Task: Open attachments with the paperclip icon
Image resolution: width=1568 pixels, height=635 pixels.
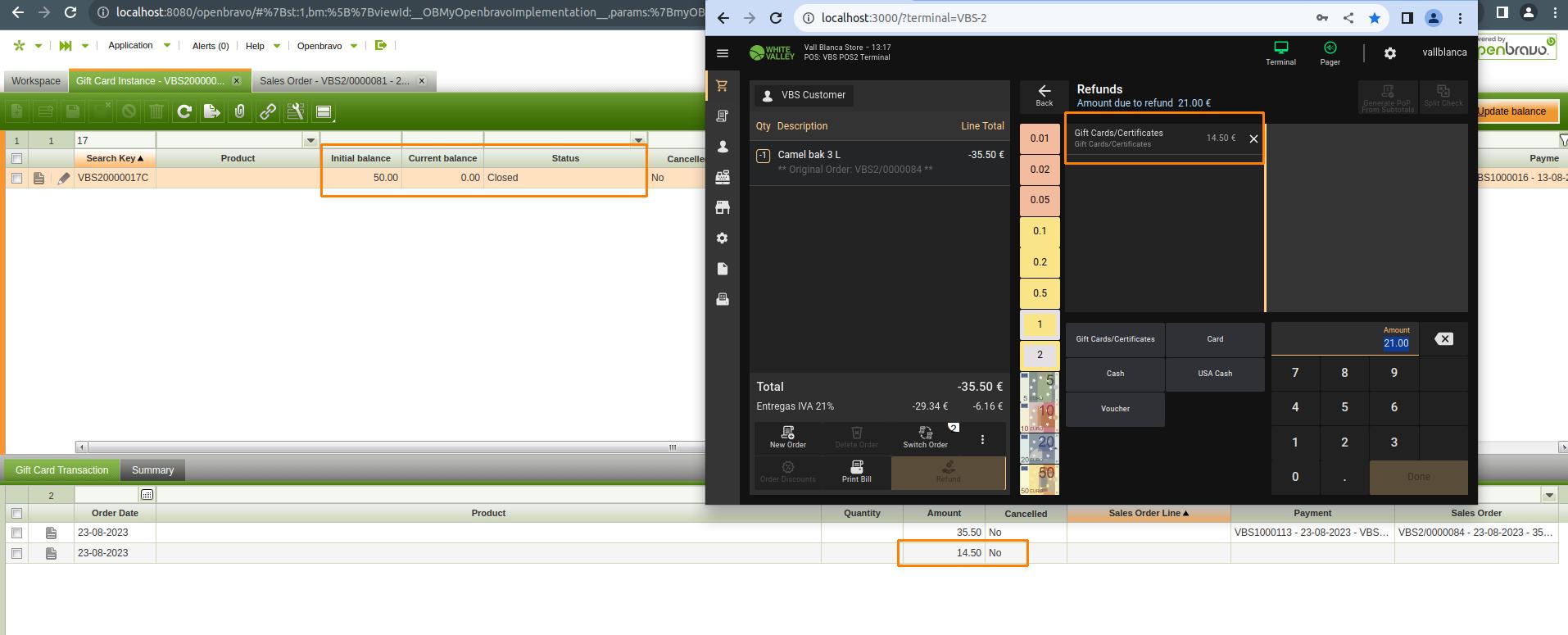Action: click(x=240, y=111)
